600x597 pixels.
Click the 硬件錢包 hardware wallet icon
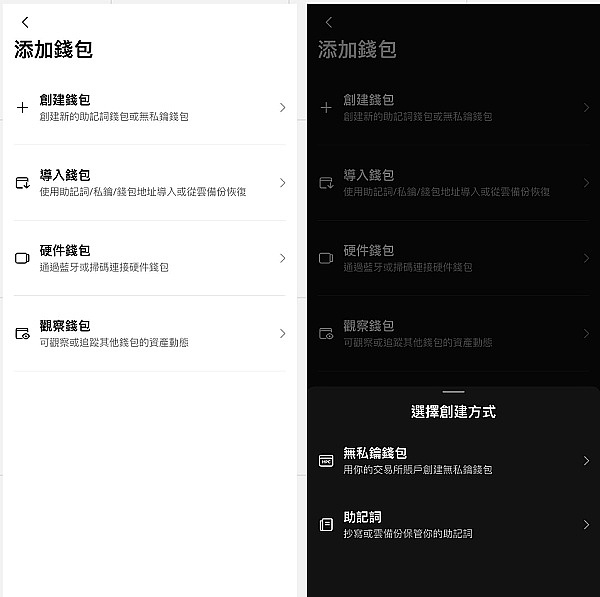tap(22, 258)
